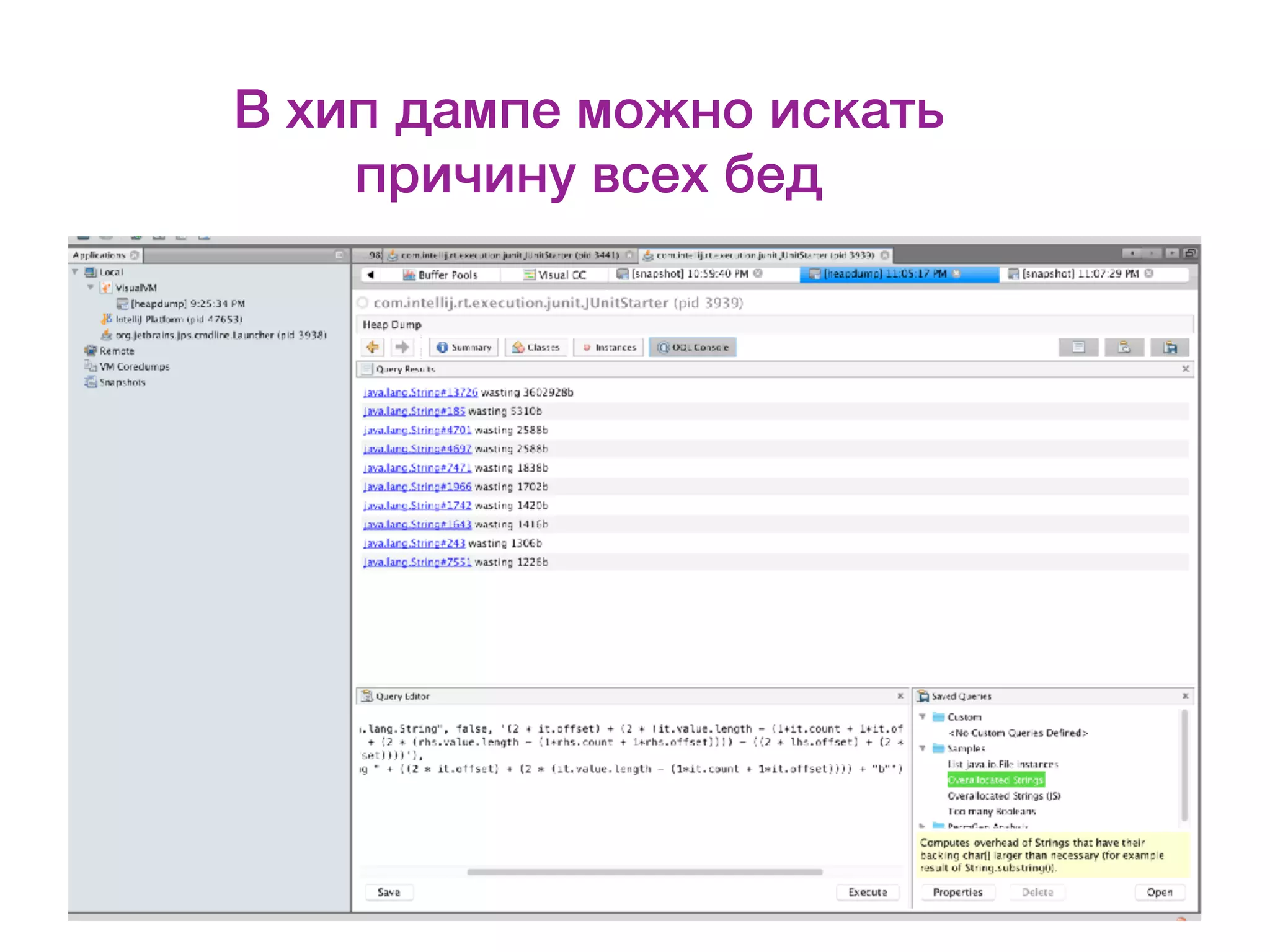The width and height of the screenshot is (1270, 952).
Task: Click the back arrow in Heap Dump toolbar
Action: click(x=373, y=347)
